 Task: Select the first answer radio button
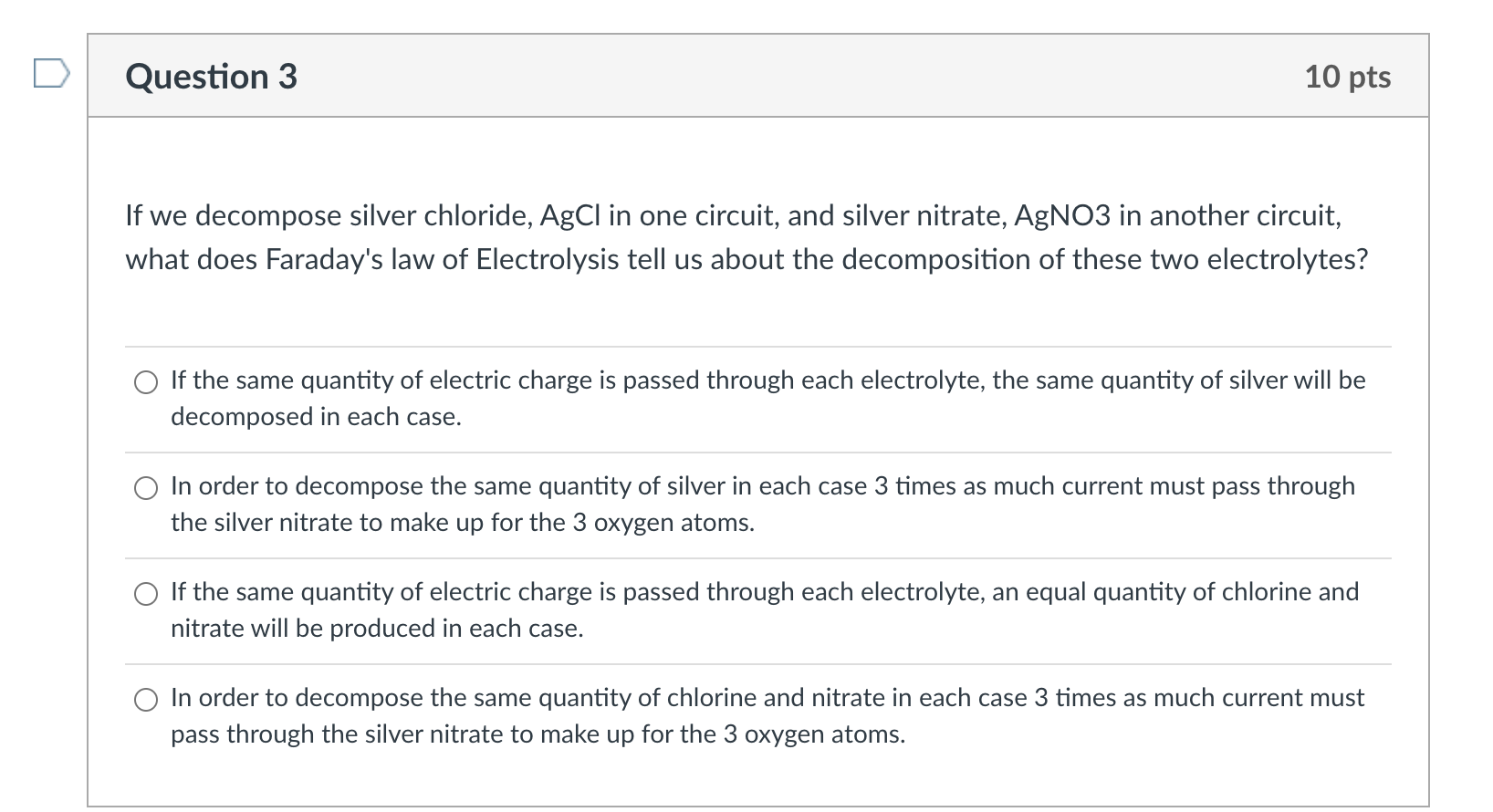pos(146,382)
